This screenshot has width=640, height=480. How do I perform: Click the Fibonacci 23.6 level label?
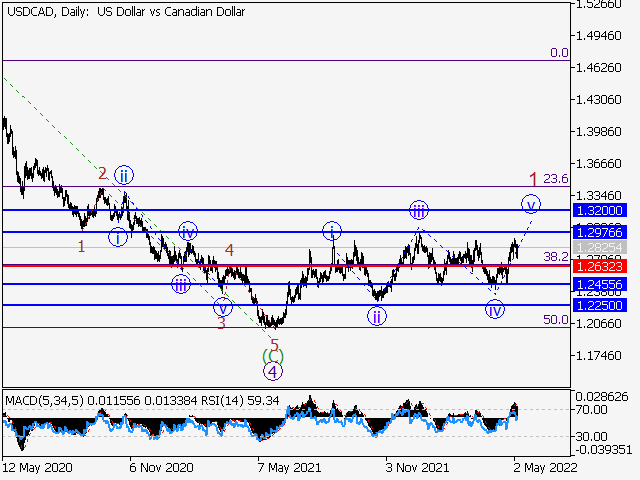[556, 179]
